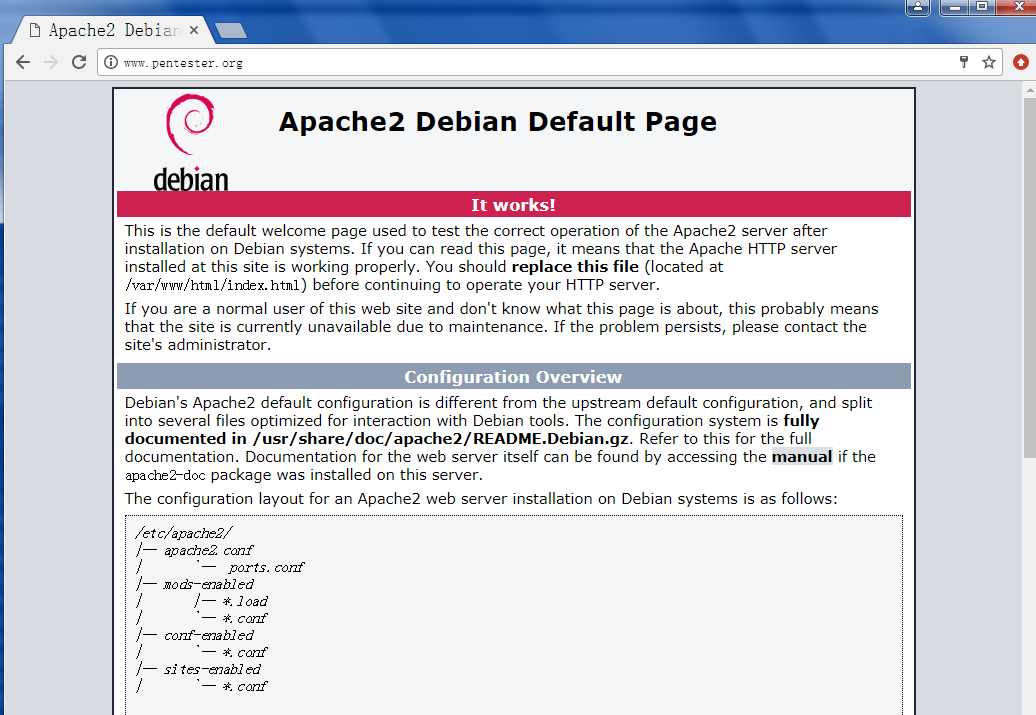Click the 'apache2-doc' package name text
This screenshot has width=1036, height=715.
pos(165,475)
